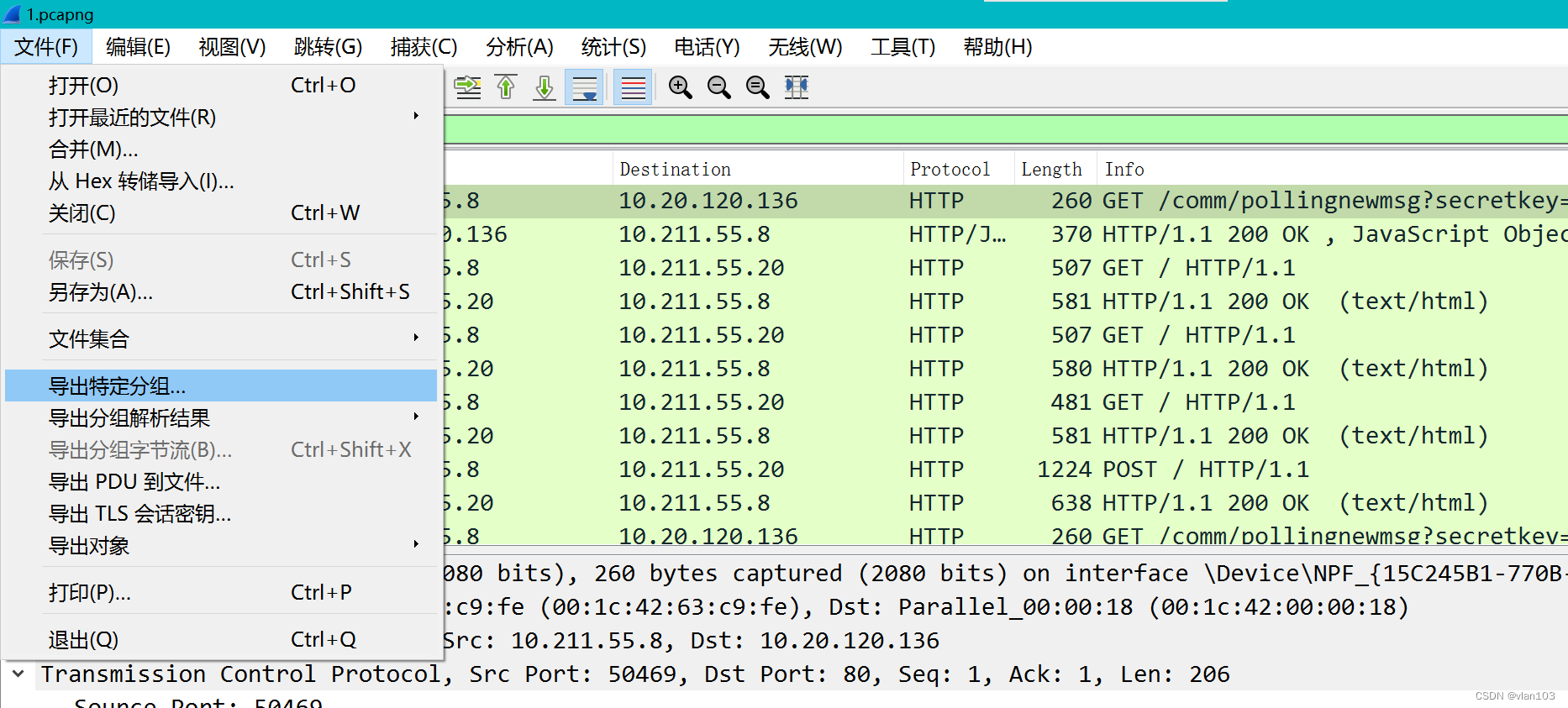1568x708 pixels.
Task: Select the 580 HTTP/1.1 200 OK packet
Action: tap(1005, 369)
